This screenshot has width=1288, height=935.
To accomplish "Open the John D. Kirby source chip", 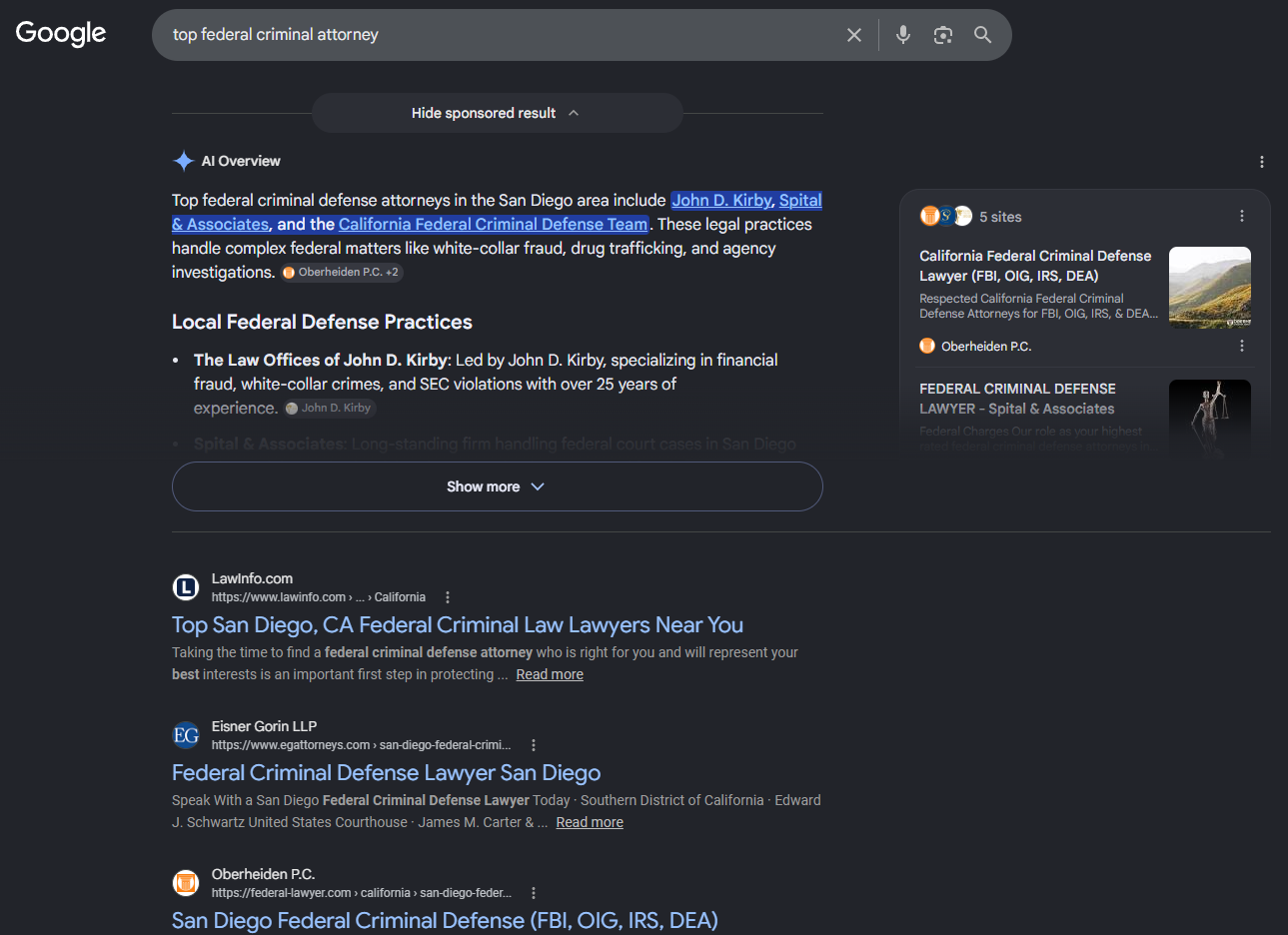I will [x=329, y=408].
